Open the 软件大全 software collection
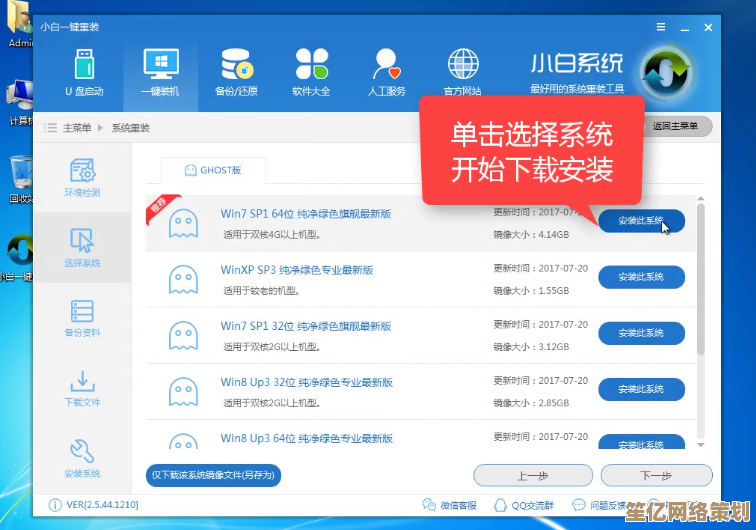 coord(311,71)
